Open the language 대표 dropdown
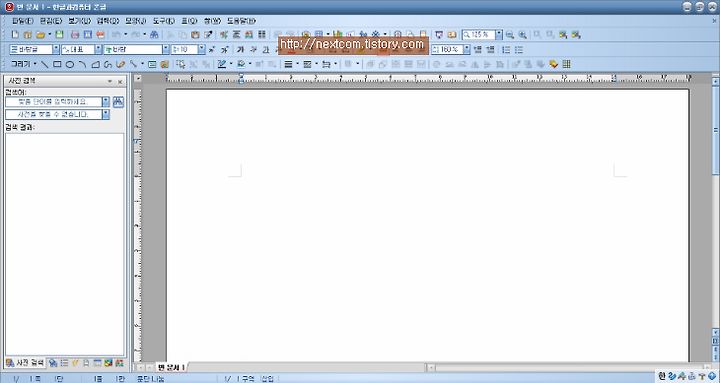The height and width of the screenshot is (383, 720). [x=98, y=49]
